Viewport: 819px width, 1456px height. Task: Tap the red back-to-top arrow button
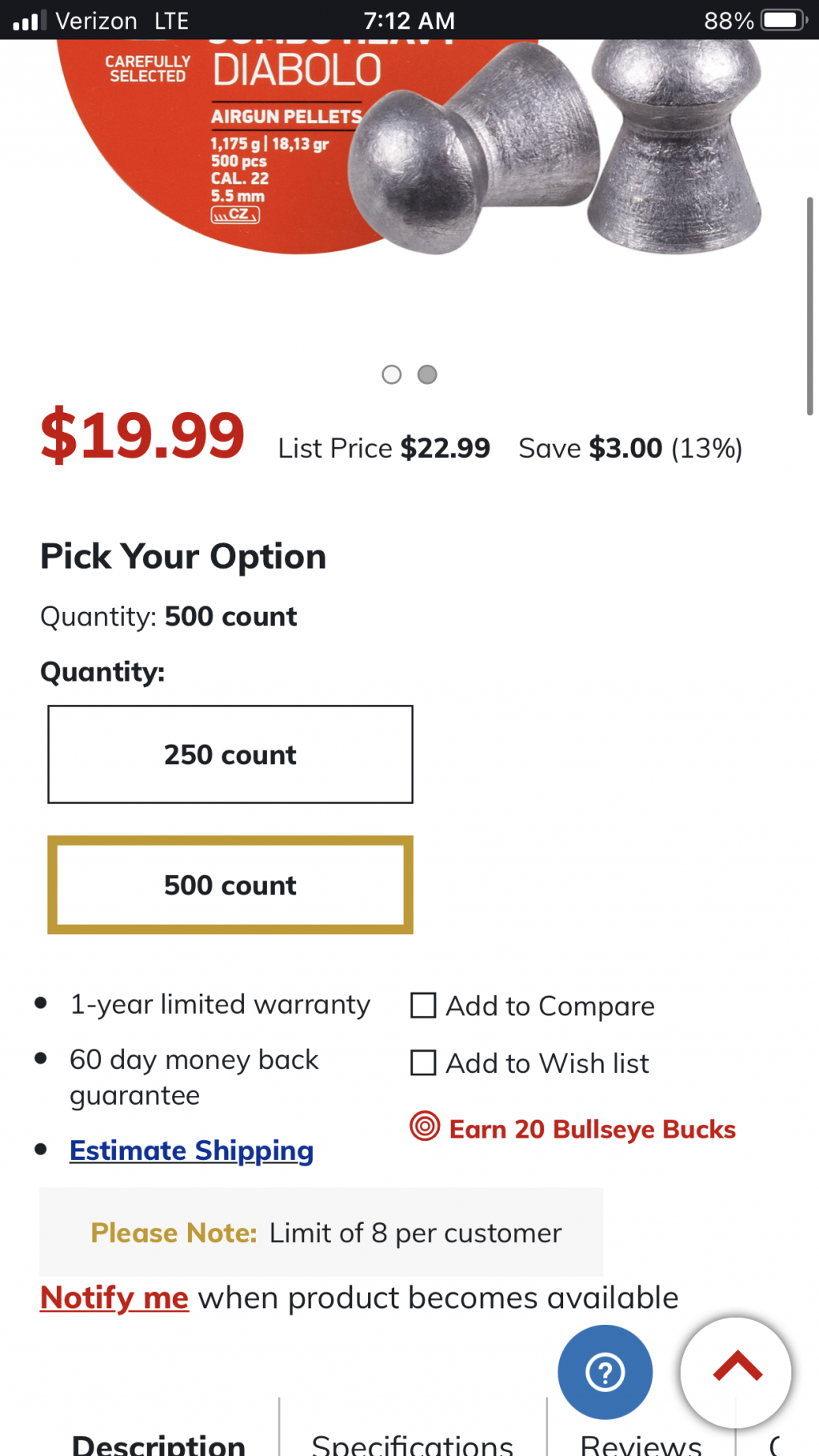(736, 1372)
